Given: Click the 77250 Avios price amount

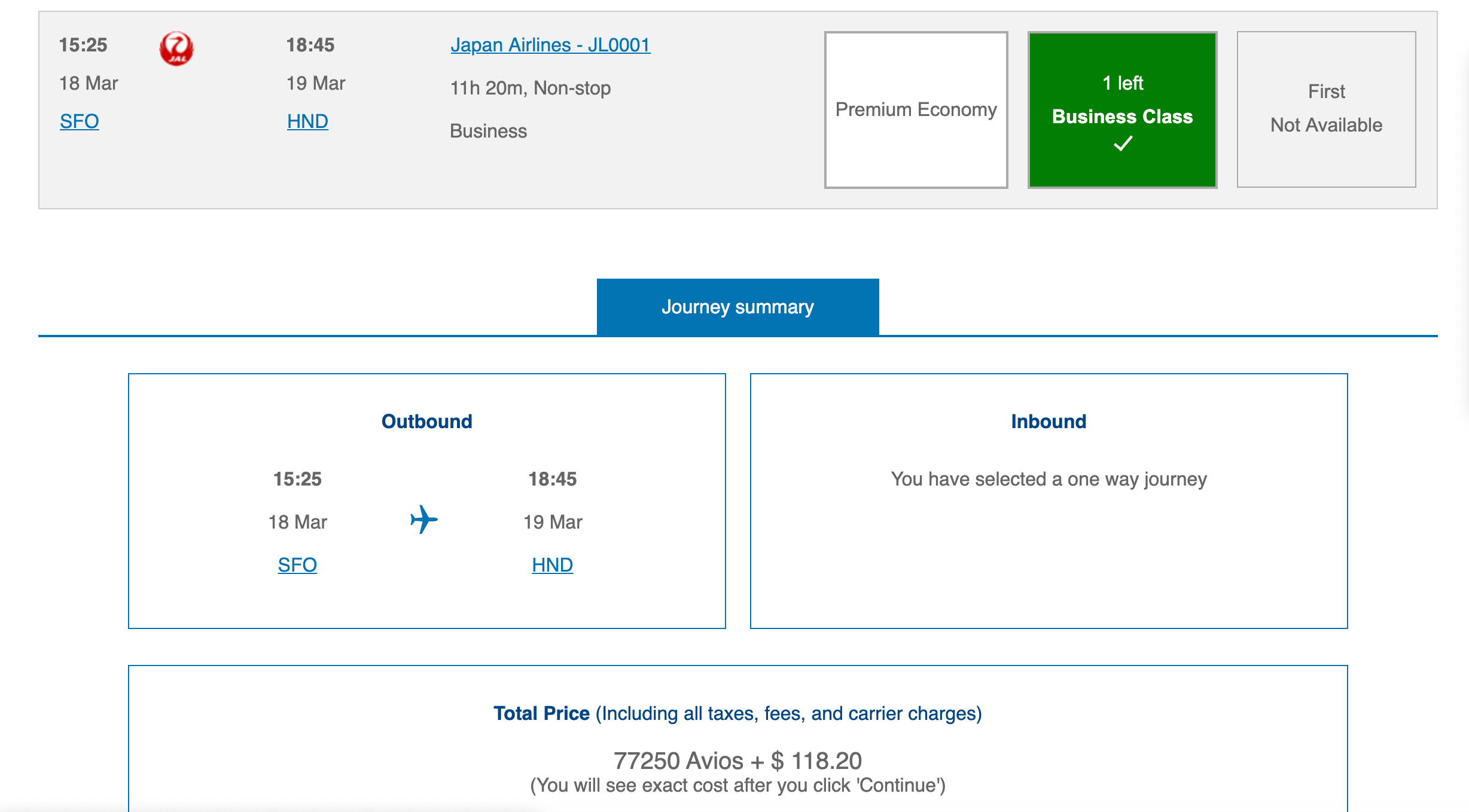Looking at the screenshot, I should coord(737,761).
